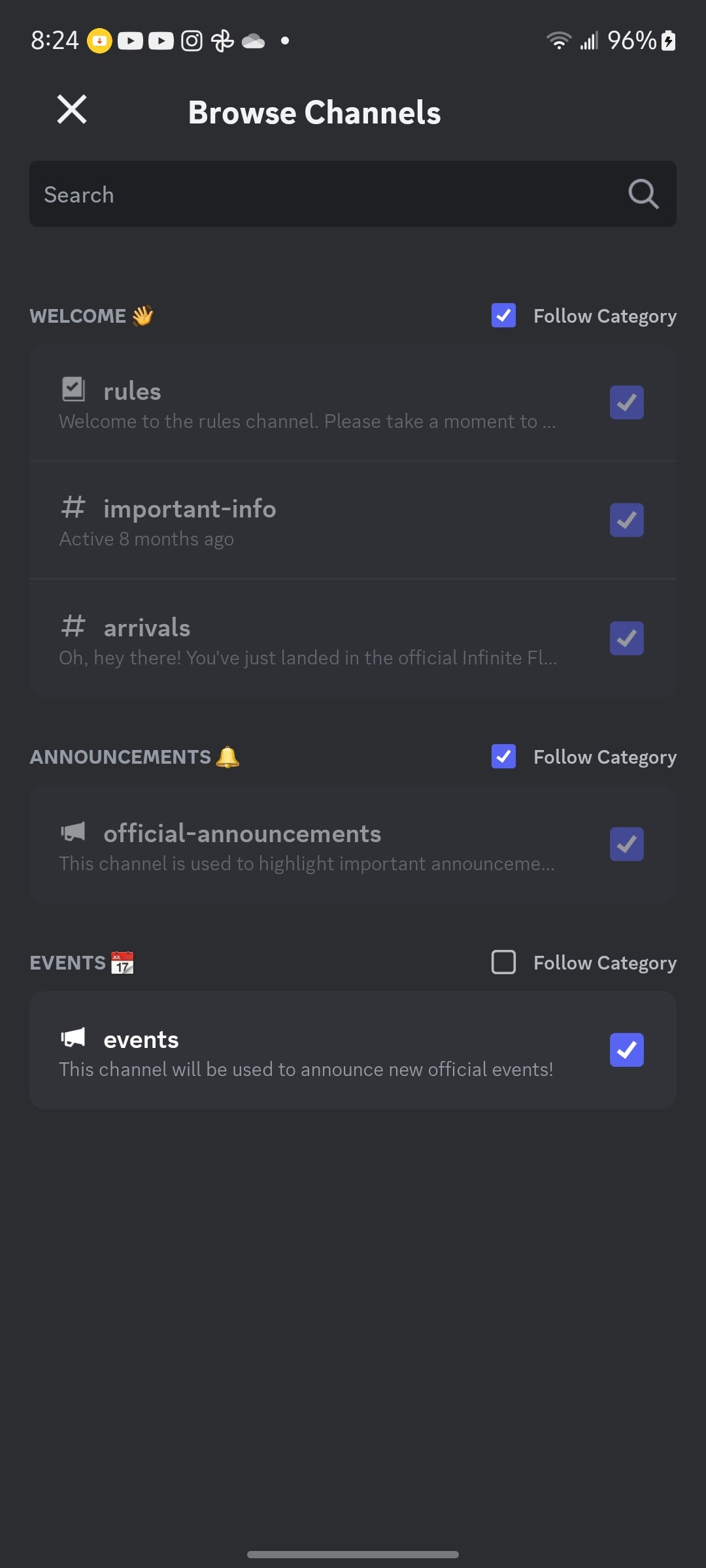Viewport: 706px width, 1568px height.
Task: Focus the Search channels input field
Action: (x=353, y=194)
